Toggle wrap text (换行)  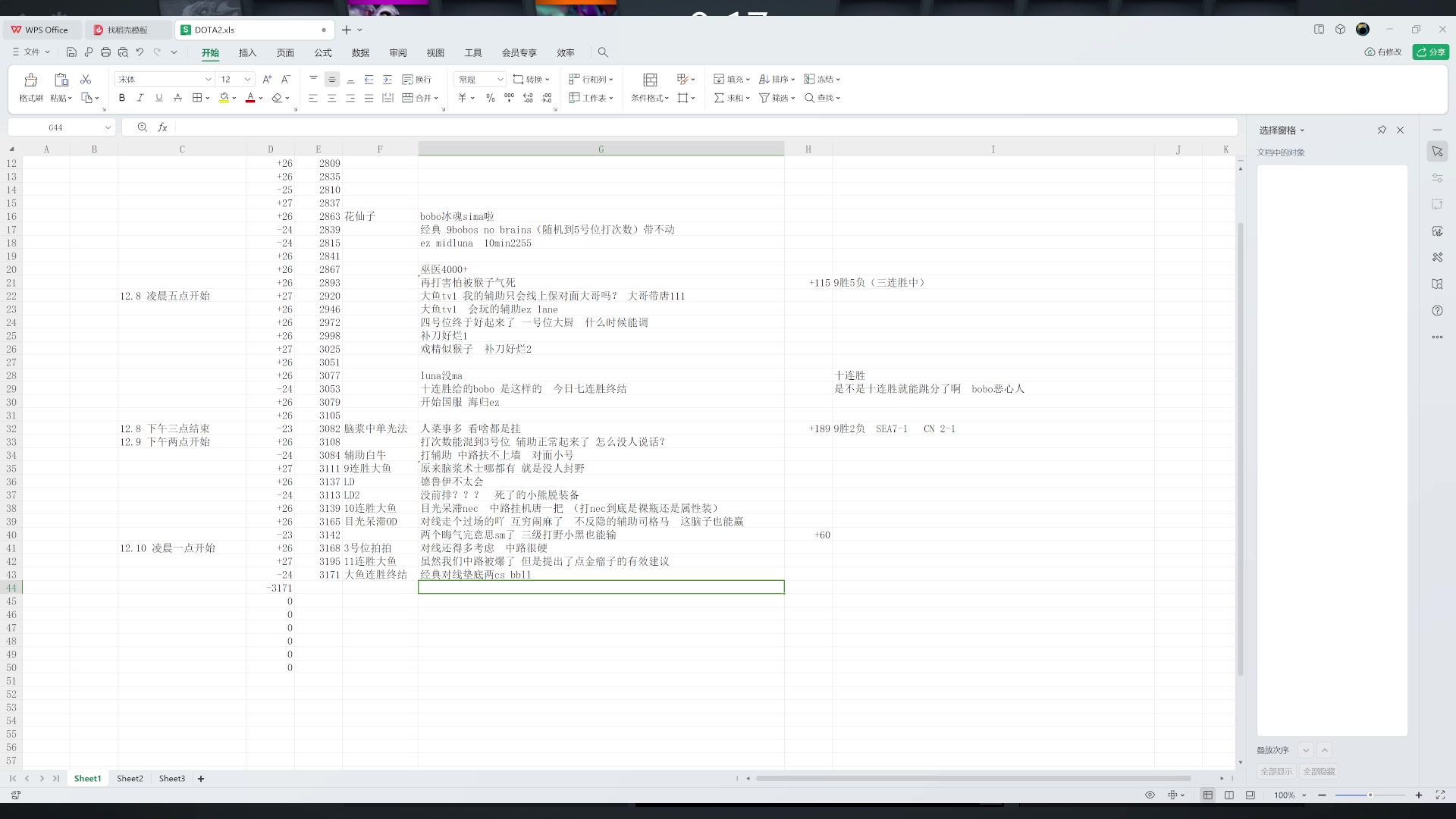[x=417, y=79]
